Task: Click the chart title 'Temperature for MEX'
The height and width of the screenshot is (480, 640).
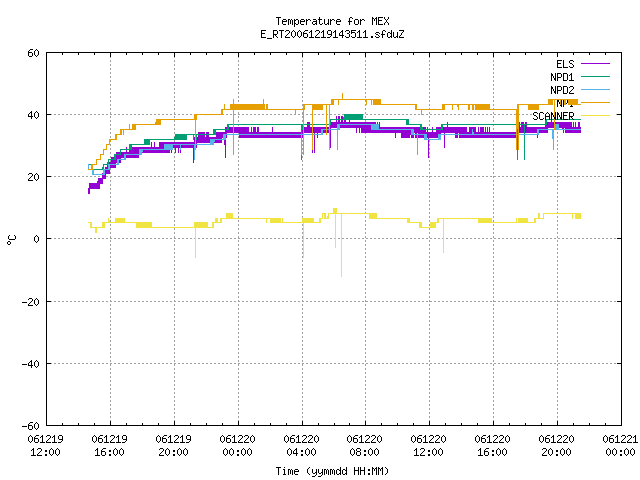Action: coord(332,21)
